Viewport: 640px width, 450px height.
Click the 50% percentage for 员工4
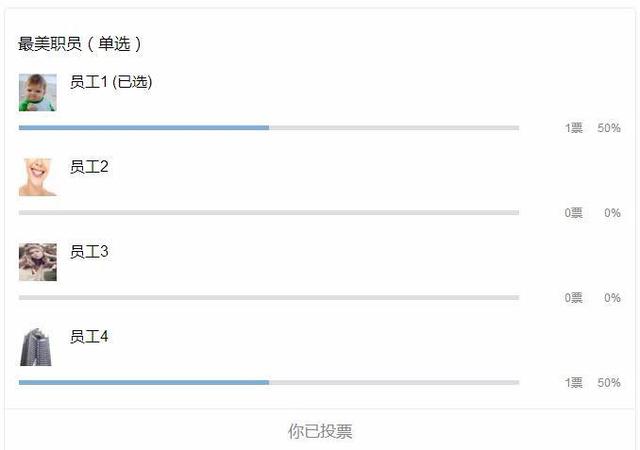609,383
